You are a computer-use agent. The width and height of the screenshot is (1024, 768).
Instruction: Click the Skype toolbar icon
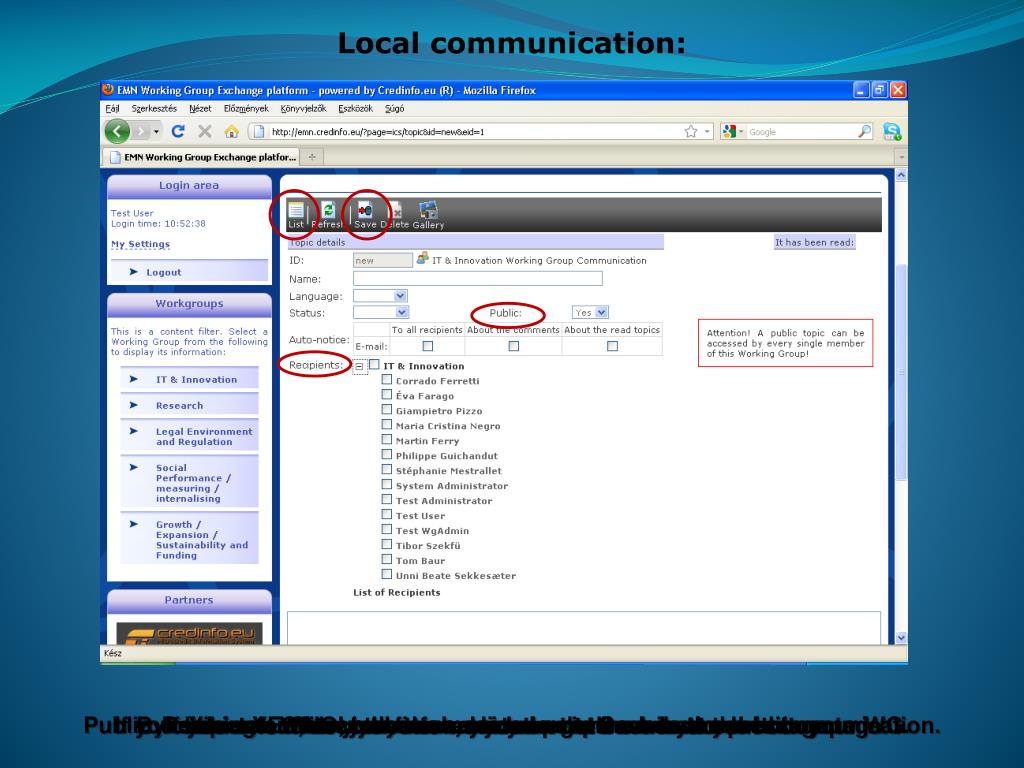(x=891, y=131)
